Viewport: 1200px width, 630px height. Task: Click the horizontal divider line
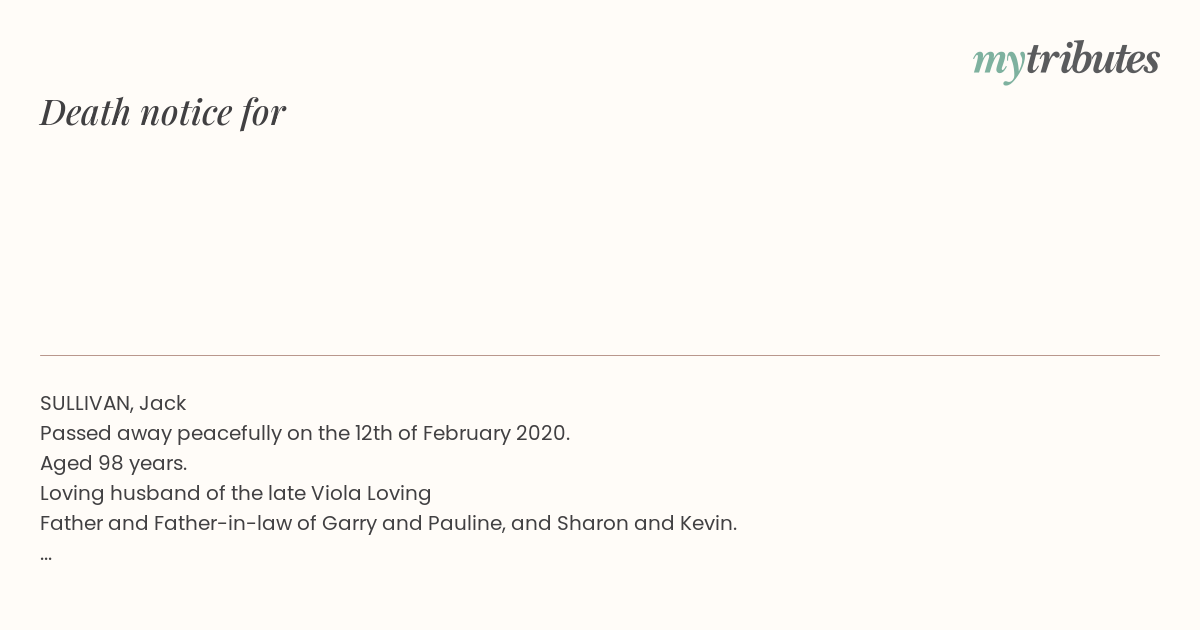pos(600,355)
